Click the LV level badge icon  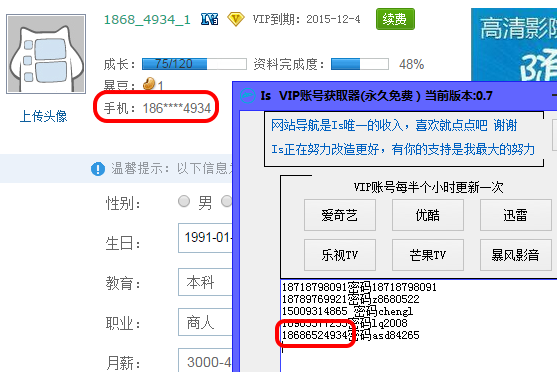click(210, 19)
